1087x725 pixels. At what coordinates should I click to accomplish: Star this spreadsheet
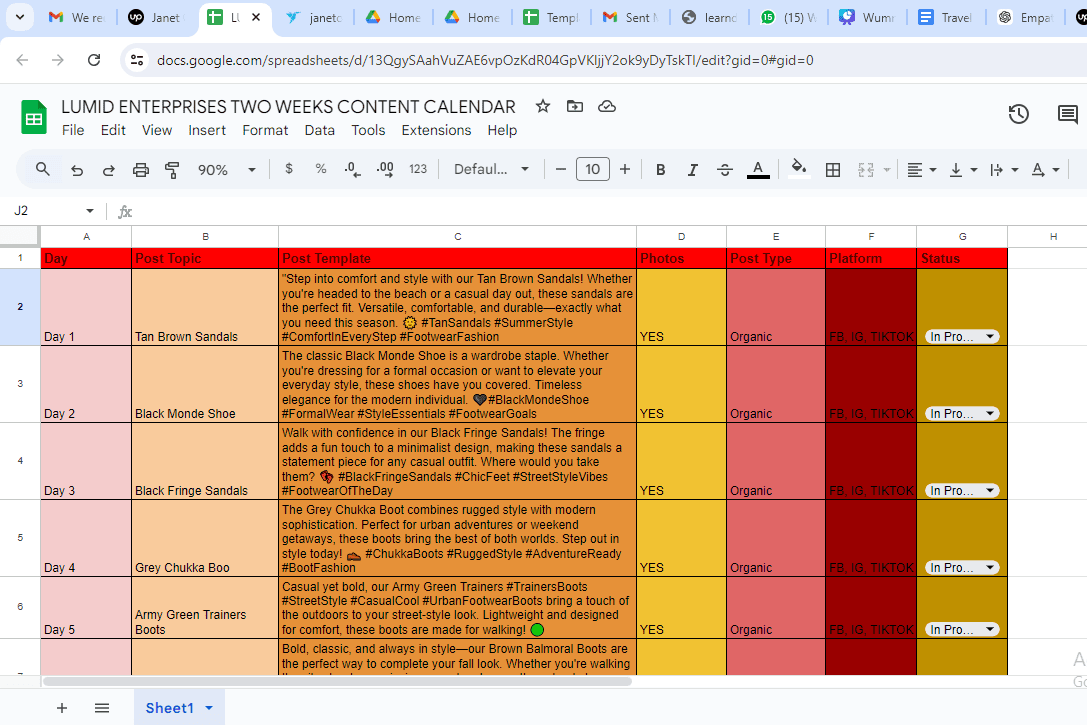(x=543, y=106)
